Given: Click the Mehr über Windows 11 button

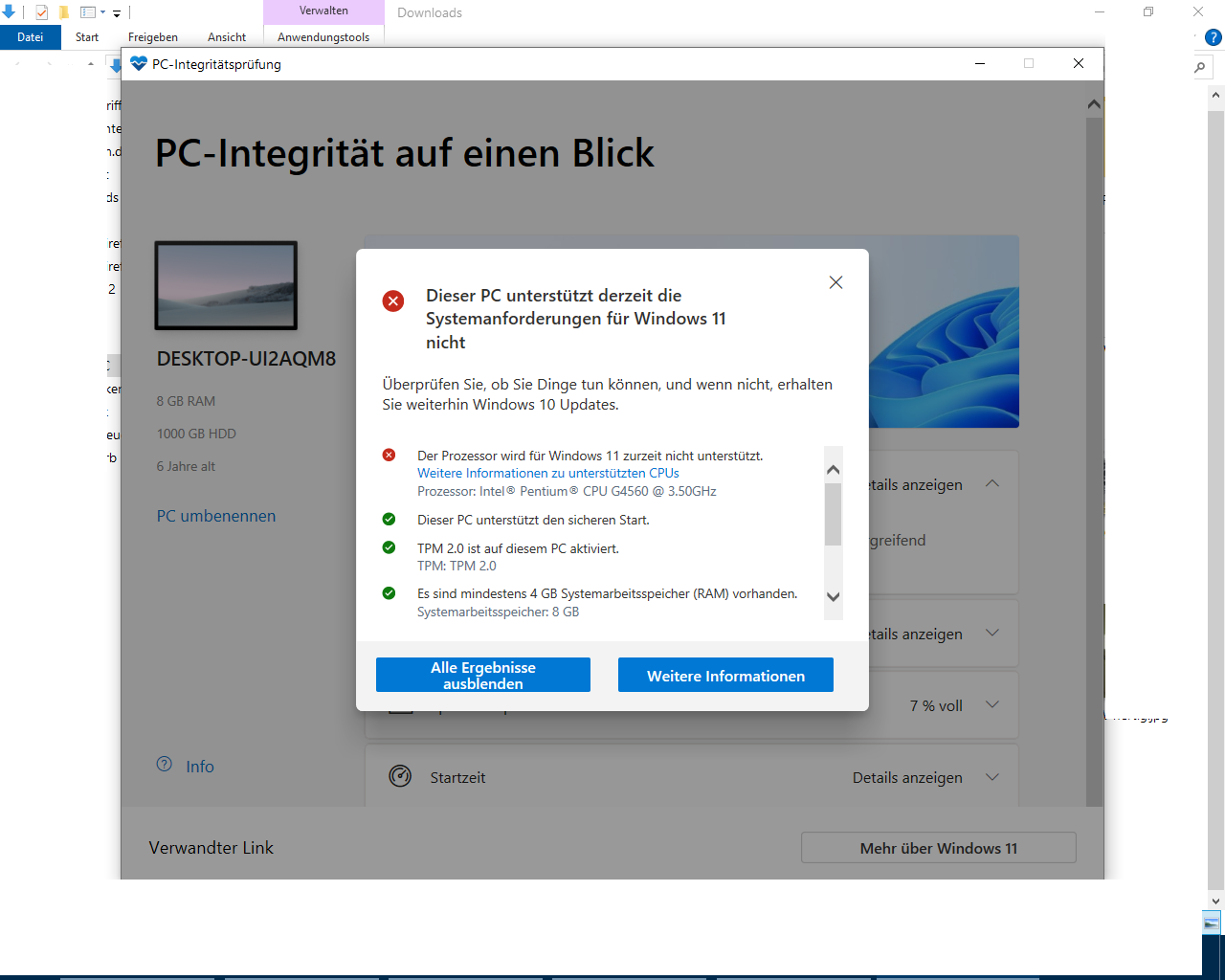Looking at the screenshot, I should pyautogui.click(x=939, y=848).
